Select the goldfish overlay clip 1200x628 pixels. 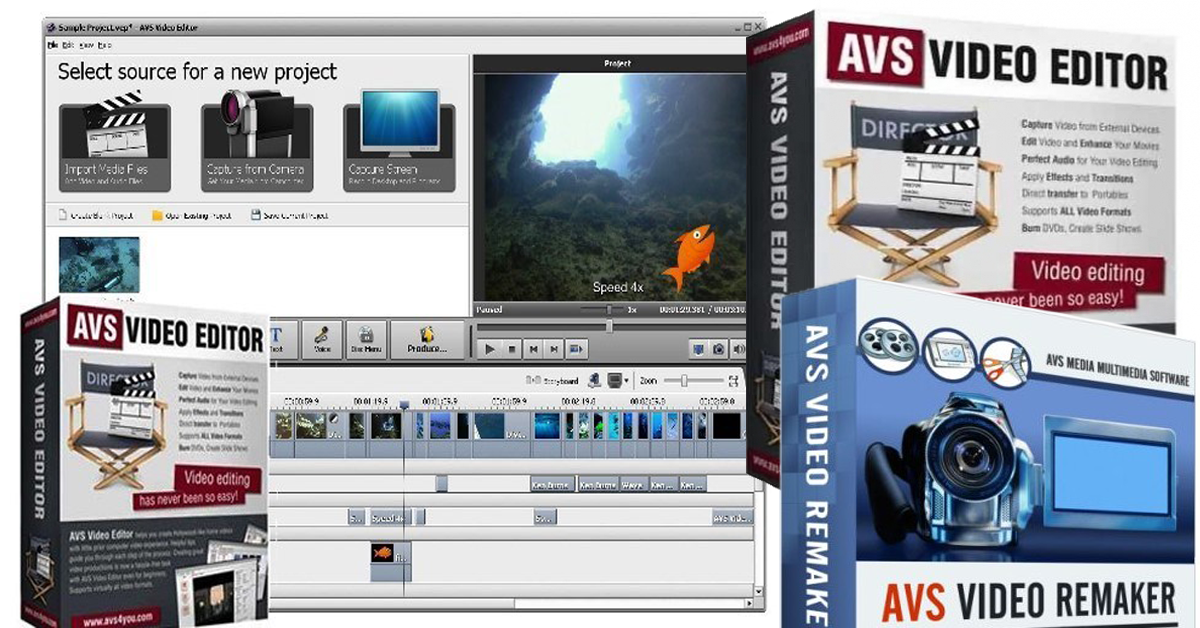(390, 561)
